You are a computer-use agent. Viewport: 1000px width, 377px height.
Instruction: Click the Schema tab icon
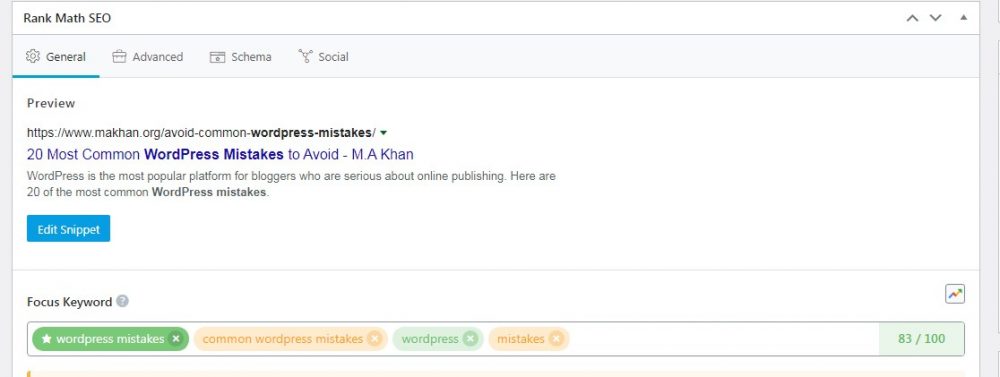[217, 57]
